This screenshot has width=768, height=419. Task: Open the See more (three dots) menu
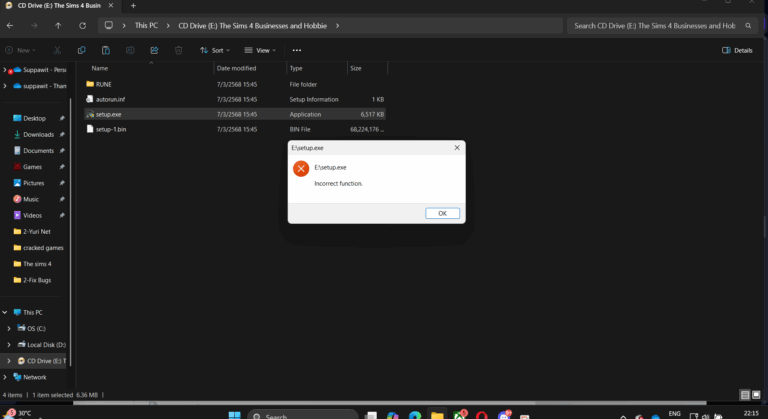click(x=298, y=50)
